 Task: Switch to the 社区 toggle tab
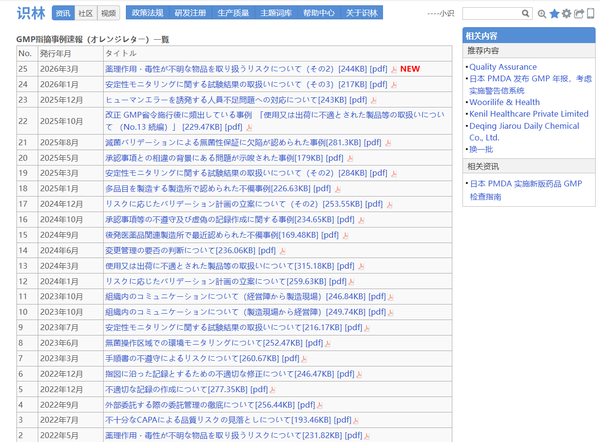pyautogui.click(x=86, y=13)
